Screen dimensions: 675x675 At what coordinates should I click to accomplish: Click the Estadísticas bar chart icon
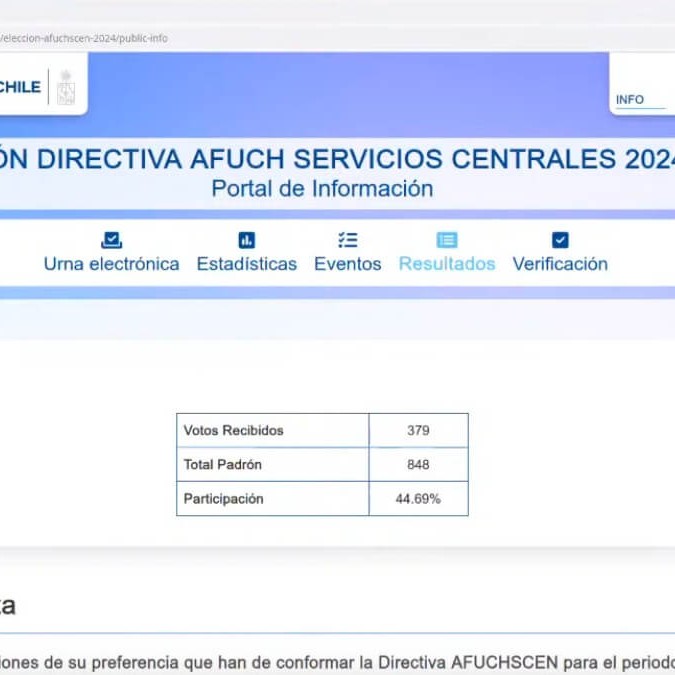(x=247, y=240)
